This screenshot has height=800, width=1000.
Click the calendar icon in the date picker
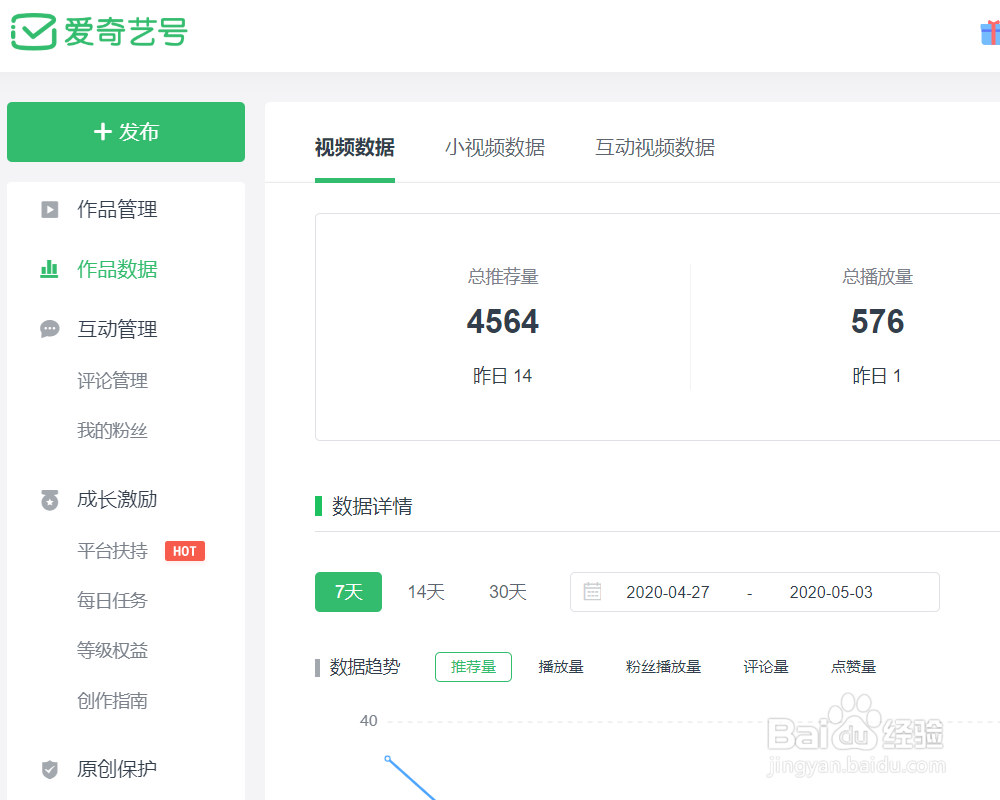[x=592, y=591]
